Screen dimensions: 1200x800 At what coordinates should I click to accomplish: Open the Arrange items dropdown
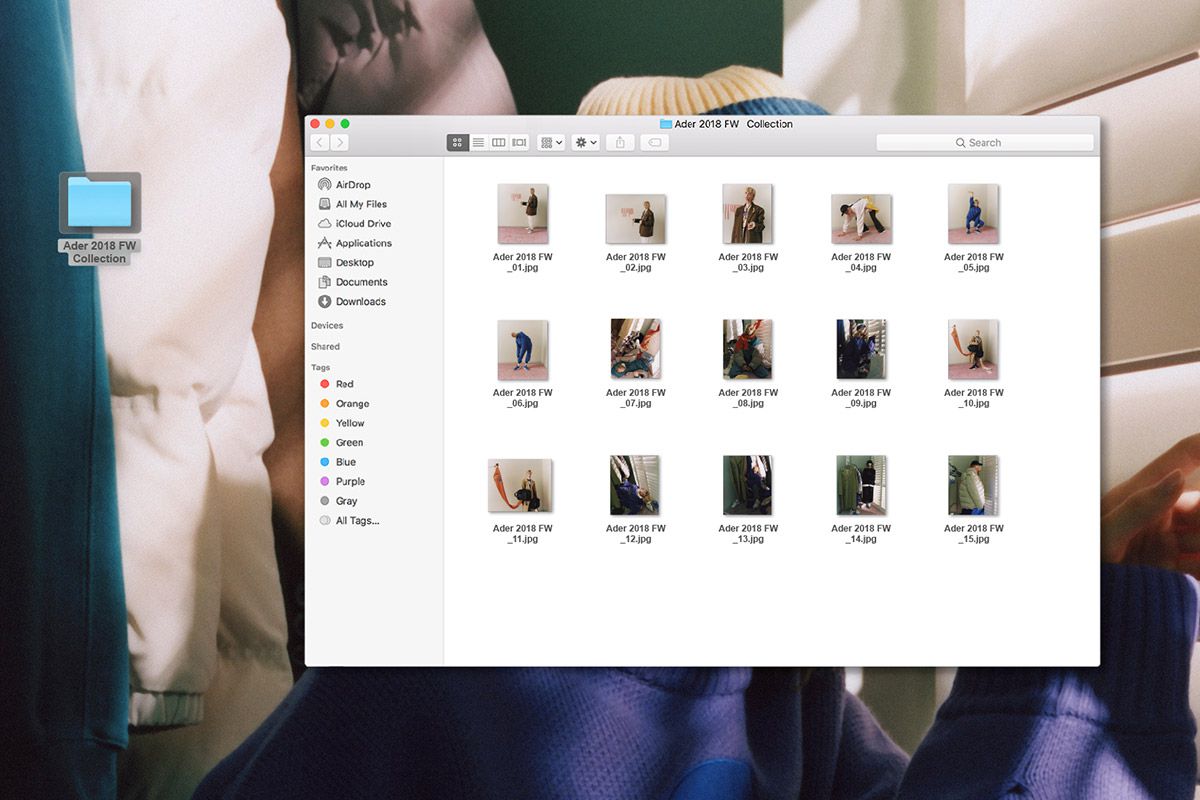pos(551,143)
